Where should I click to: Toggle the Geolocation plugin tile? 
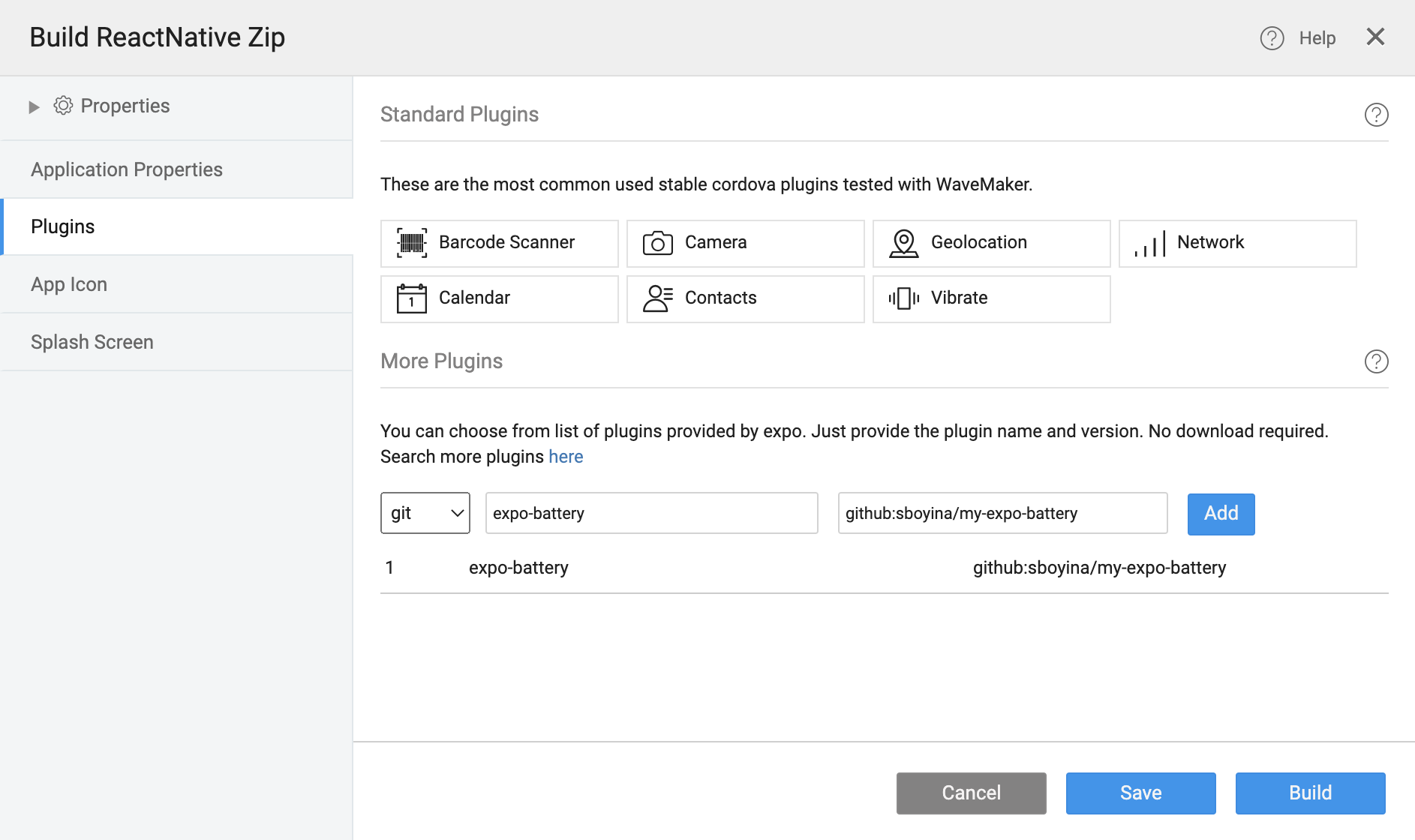pos(991,243)
